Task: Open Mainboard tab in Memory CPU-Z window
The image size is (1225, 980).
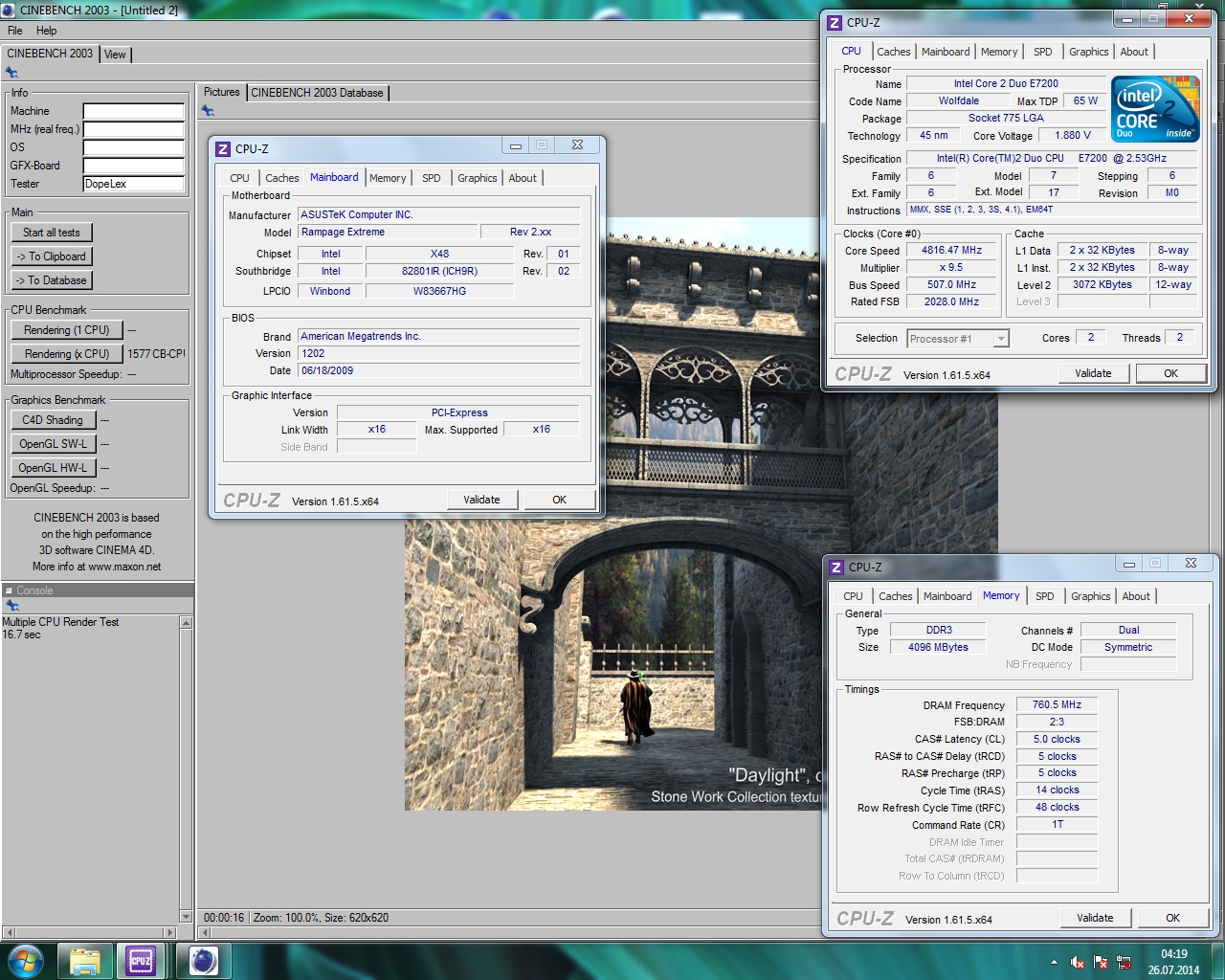Action: tap(947, 596)
